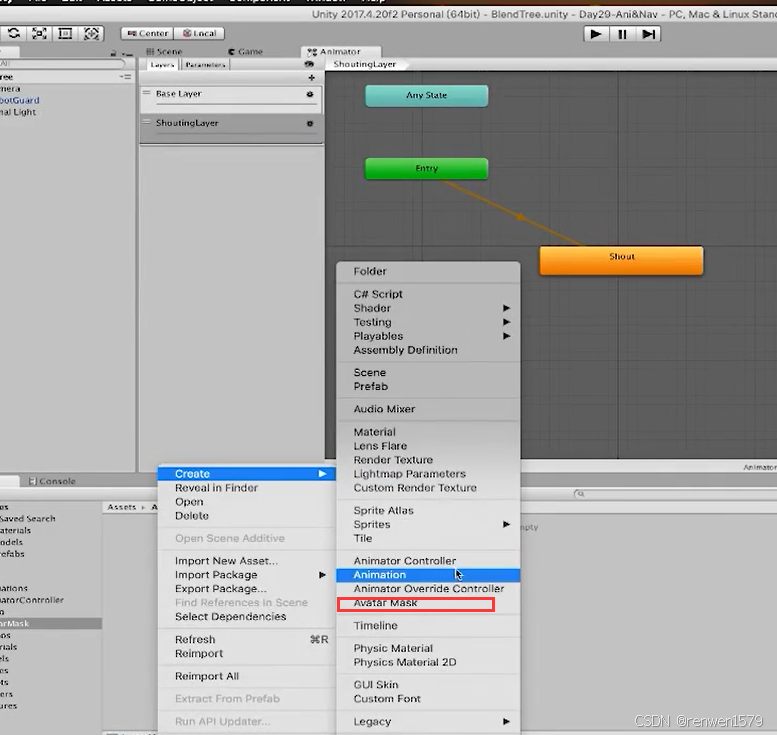Choose Reimport All
The image size is (777, 735).
(246, 676)
